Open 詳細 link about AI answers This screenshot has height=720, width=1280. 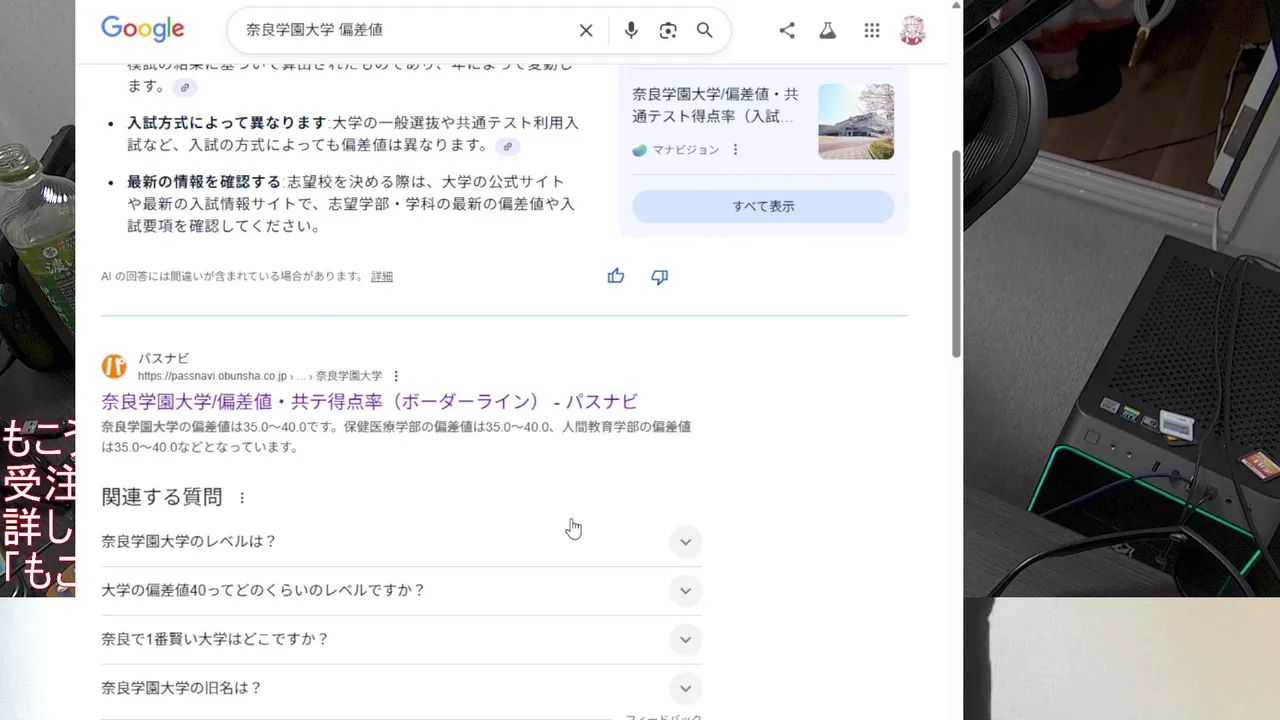[x=382, y=276]
